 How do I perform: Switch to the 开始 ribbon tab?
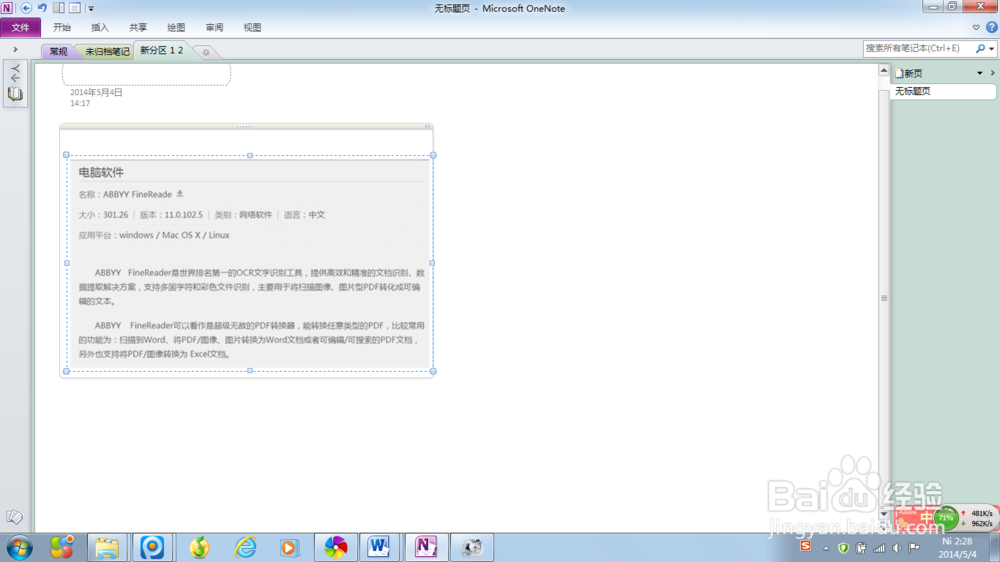coord(62,27)
